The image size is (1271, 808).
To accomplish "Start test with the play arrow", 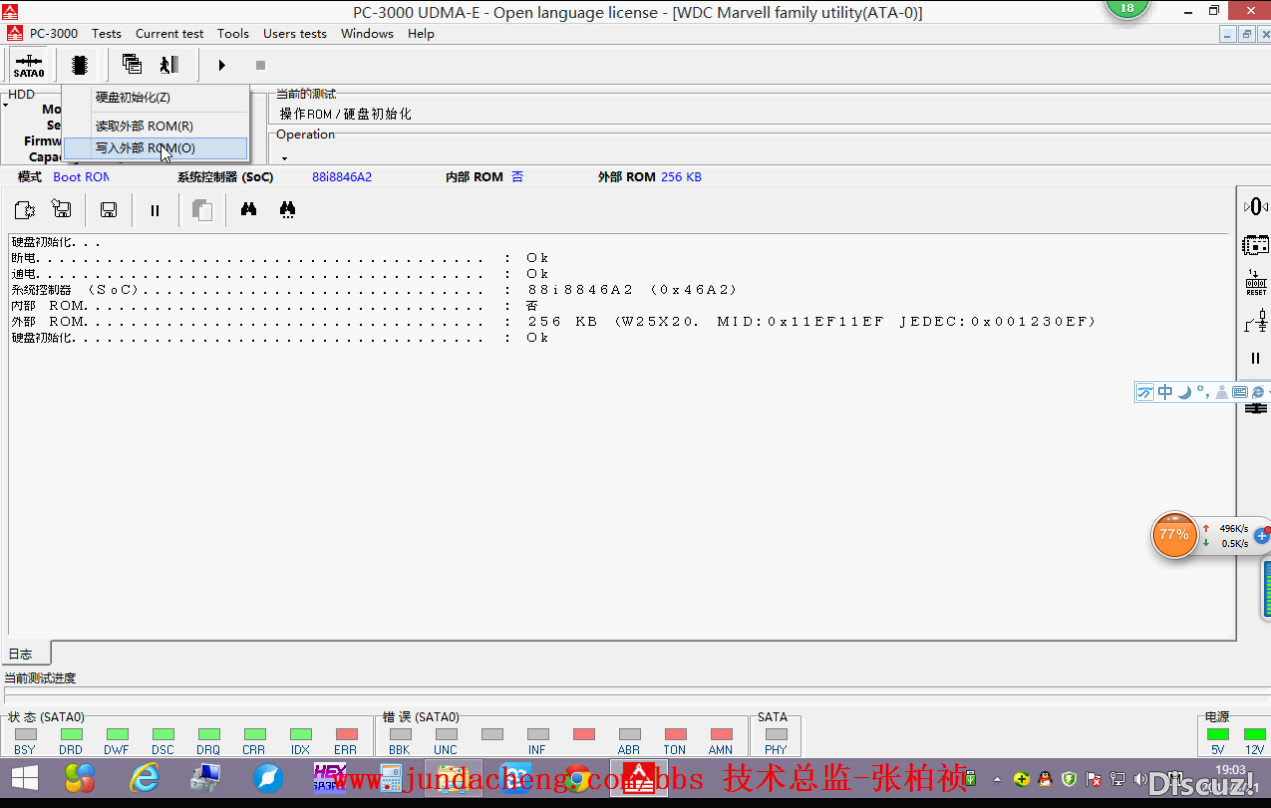I will point(222,65).
